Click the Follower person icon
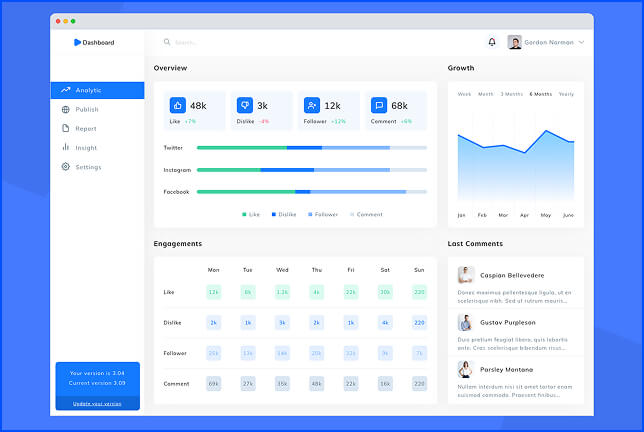This screenshot has height=432, width=644. 312,105
